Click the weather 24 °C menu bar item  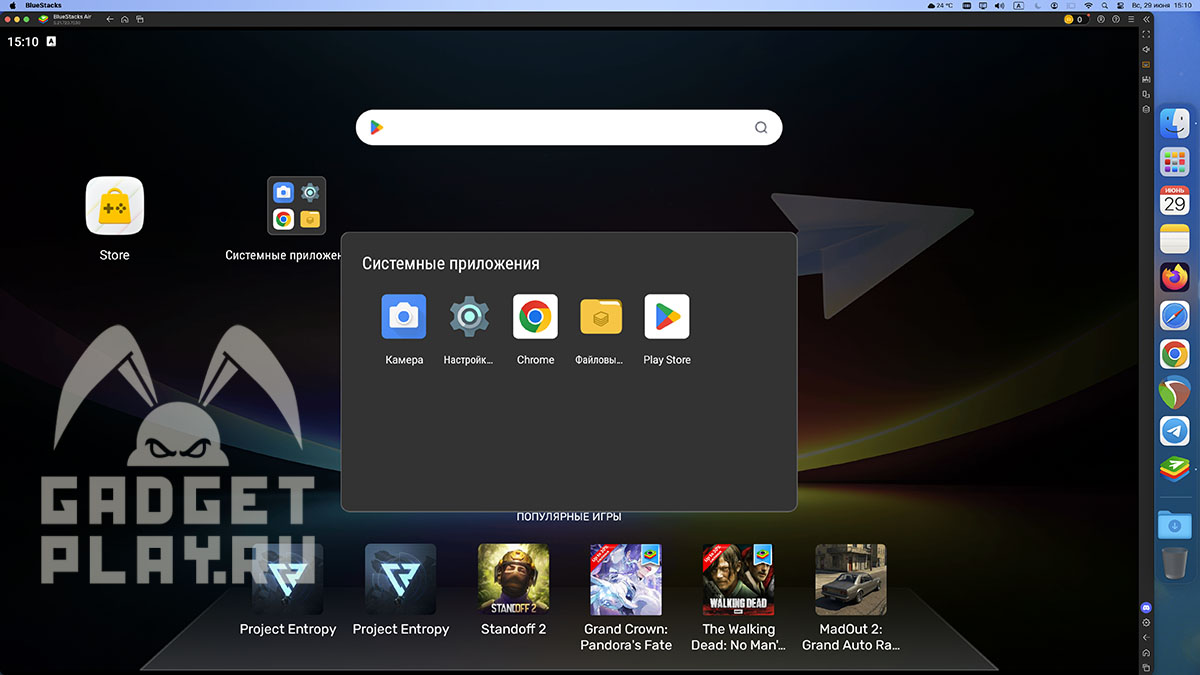[x=940, y=5]
